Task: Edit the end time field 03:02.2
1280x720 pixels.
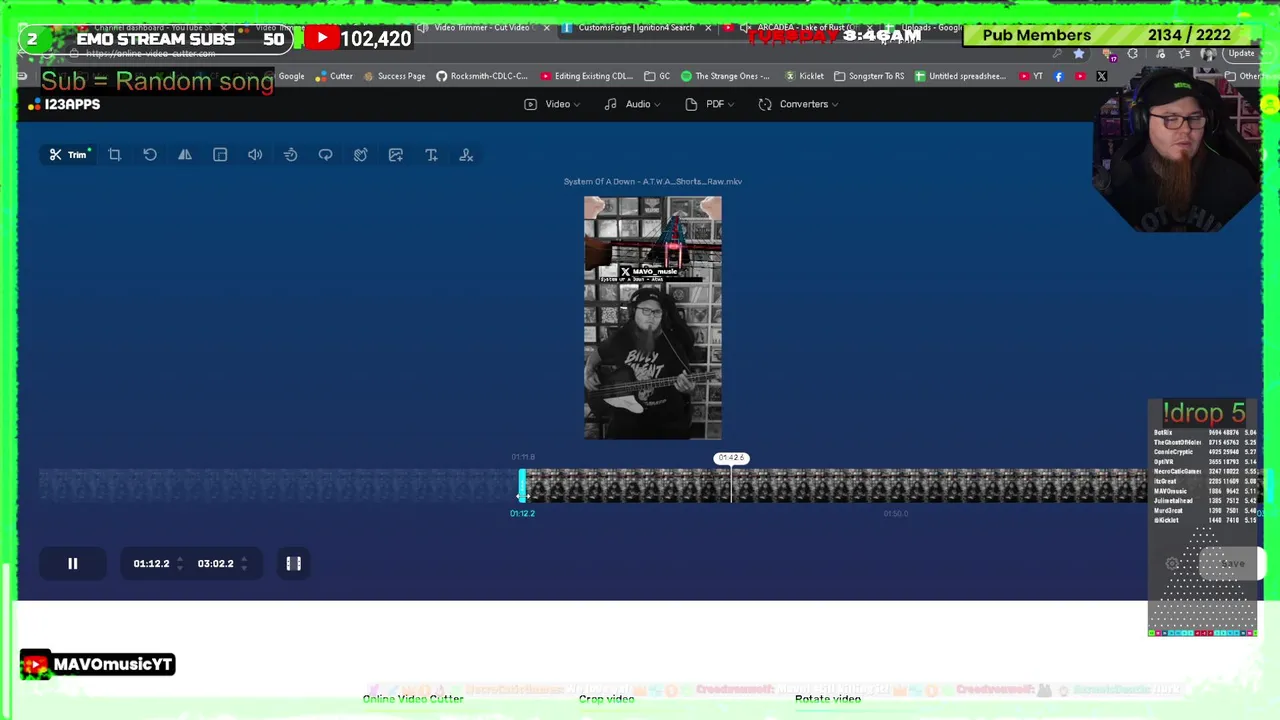Action: (215, 564)
